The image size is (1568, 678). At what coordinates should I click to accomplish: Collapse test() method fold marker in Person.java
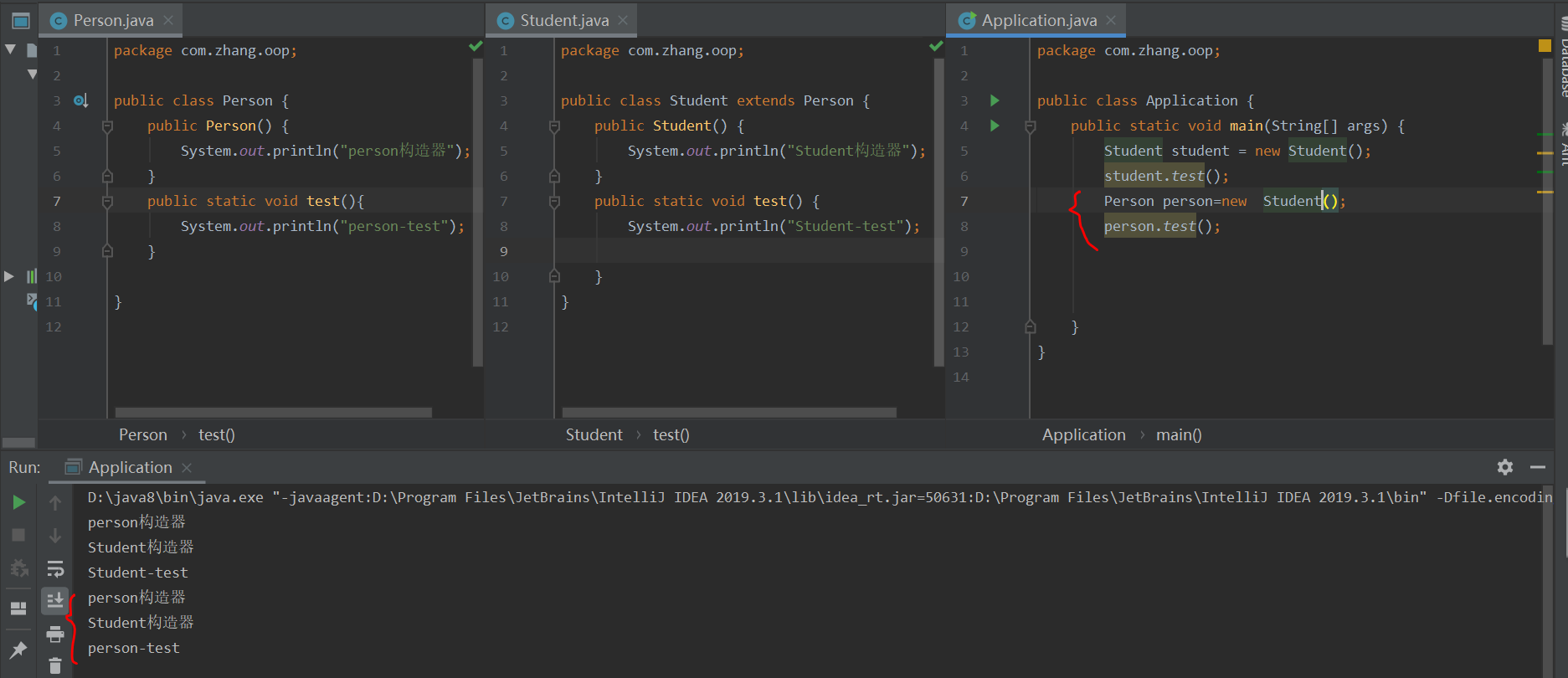click(107, 202)
